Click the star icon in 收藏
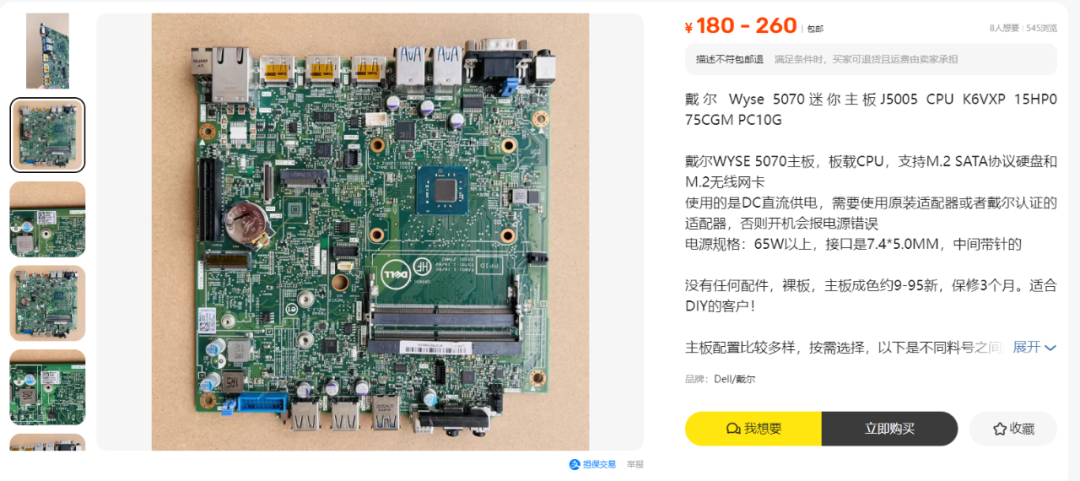Screen dimensions: 1080x481 [x=999, y=429]
